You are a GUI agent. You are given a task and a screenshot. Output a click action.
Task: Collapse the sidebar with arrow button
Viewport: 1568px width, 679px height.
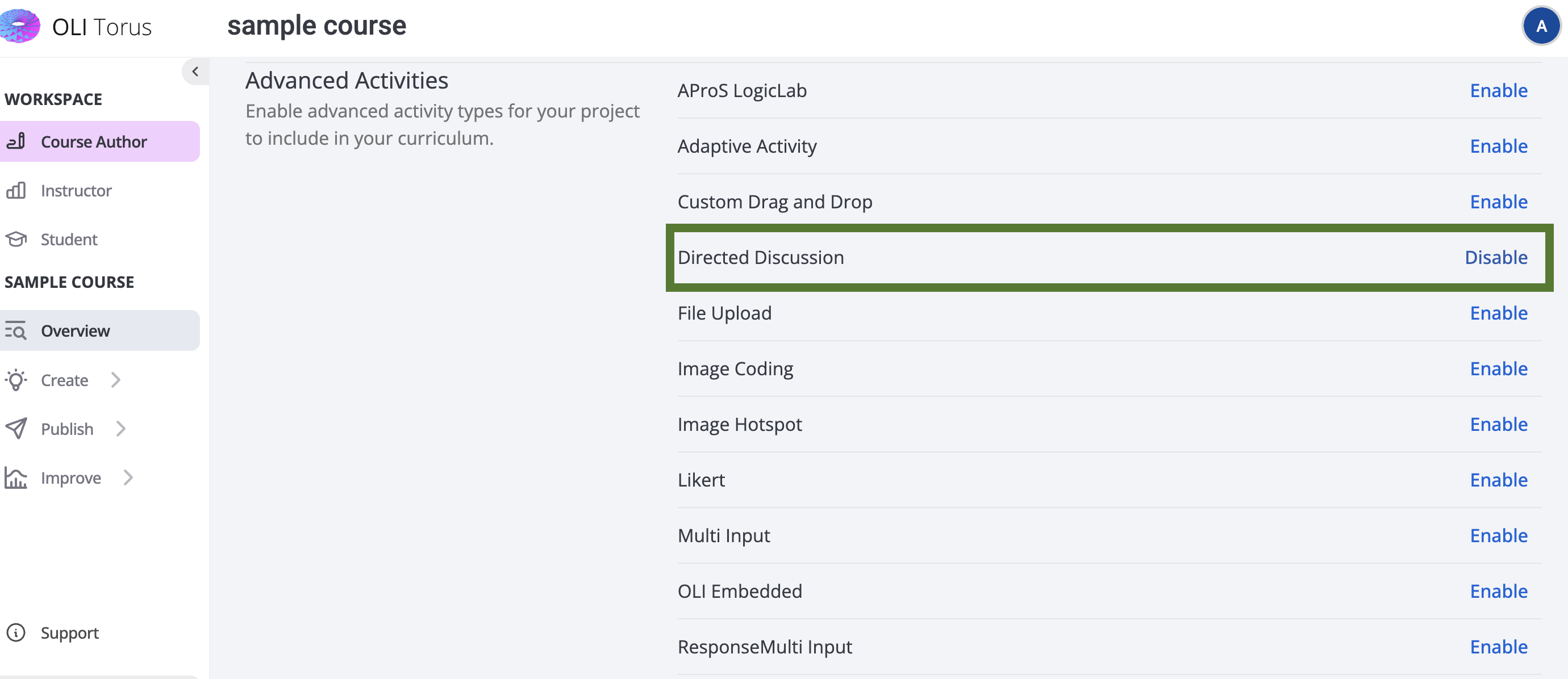coord(195,71)
